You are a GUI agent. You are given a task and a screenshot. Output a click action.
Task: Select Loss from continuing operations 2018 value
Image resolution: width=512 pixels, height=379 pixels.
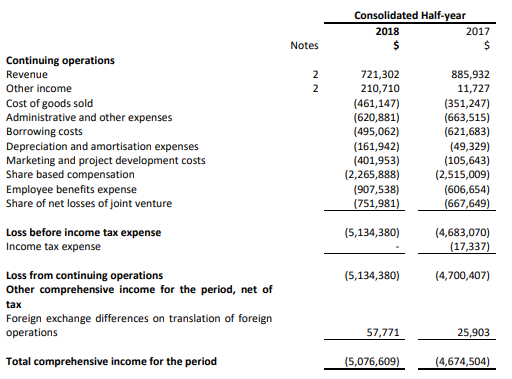click(372, 275)
